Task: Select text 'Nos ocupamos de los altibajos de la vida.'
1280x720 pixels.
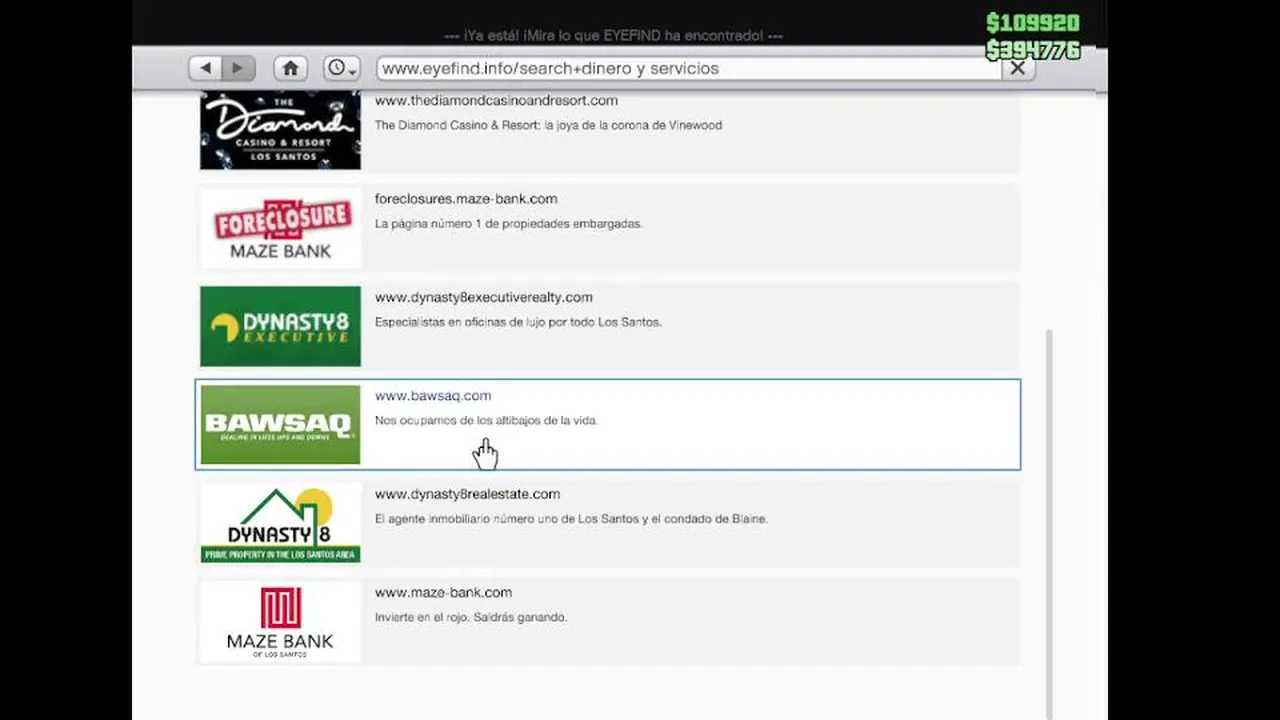Action: pos(486,421)
